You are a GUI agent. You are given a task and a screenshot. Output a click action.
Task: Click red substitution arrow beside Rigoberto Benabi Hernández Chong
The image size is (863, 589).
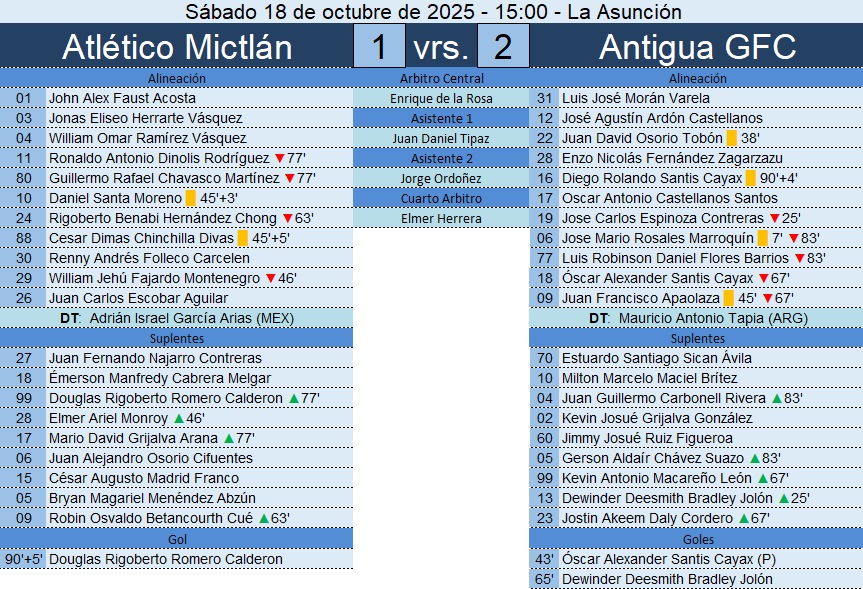pyautogui.click(x=287, y=218)
